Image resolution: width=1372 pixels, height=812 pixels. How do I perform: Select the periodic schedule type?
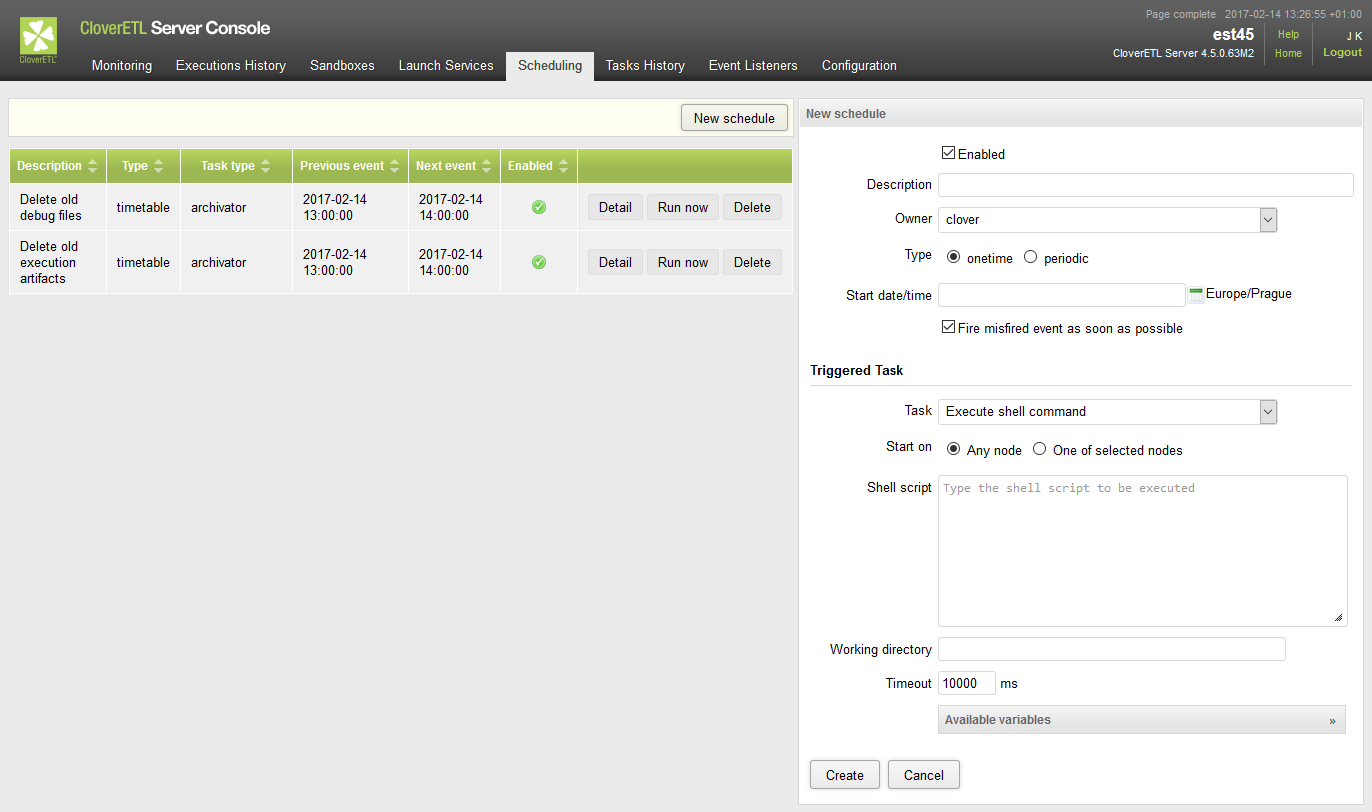(1030, 257)
